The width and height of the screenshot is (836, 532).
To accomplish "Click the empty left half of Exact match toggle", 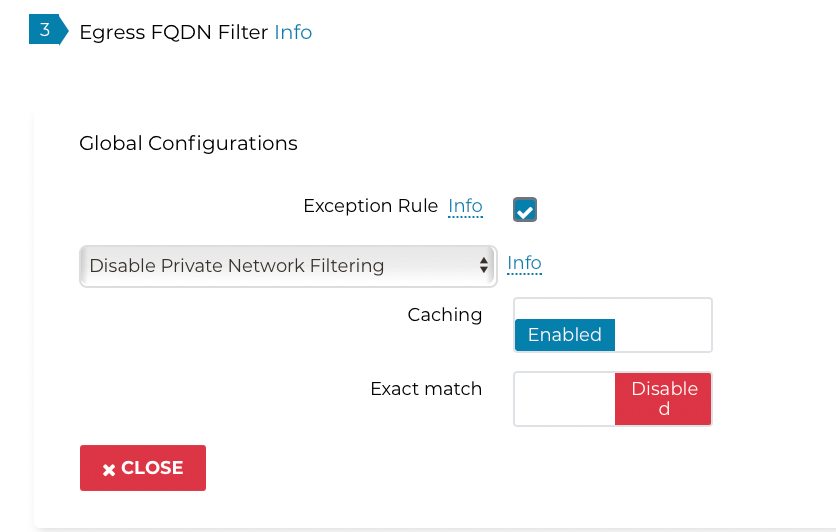I will click(564, 399).
